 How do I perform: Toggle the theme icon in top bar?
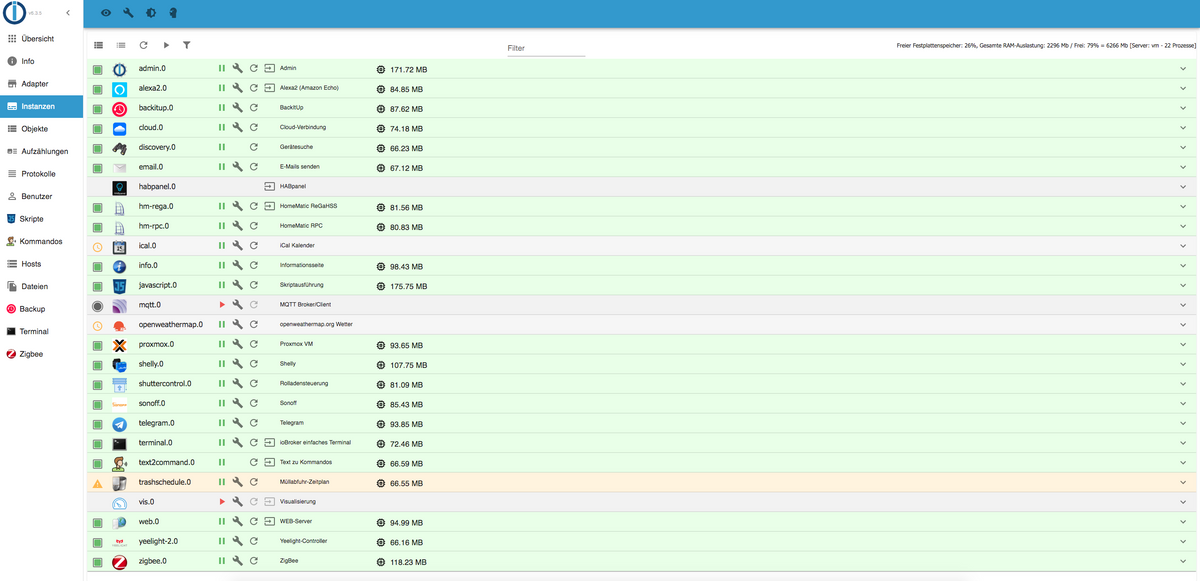pos(150,13)
